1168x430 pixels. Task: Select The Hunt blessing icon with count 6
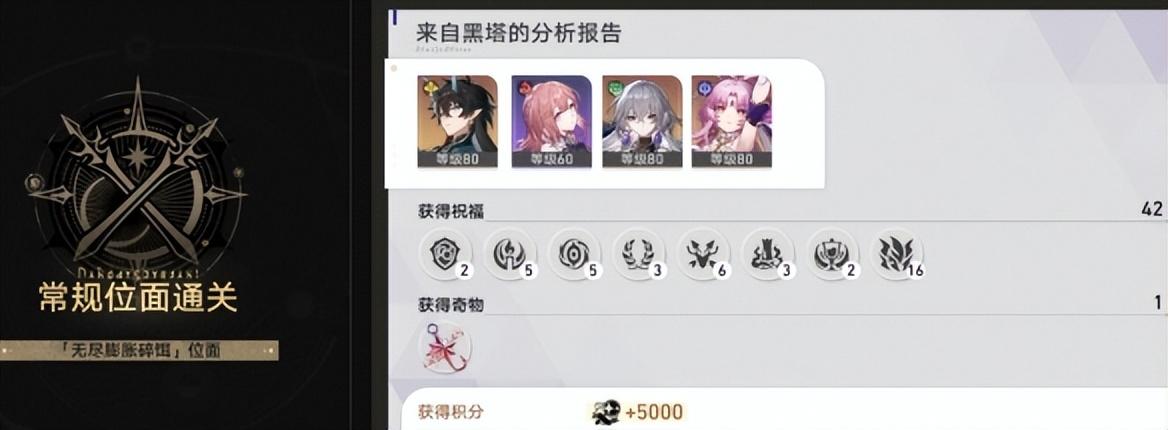pyautogui.click(x=702, y=254)
